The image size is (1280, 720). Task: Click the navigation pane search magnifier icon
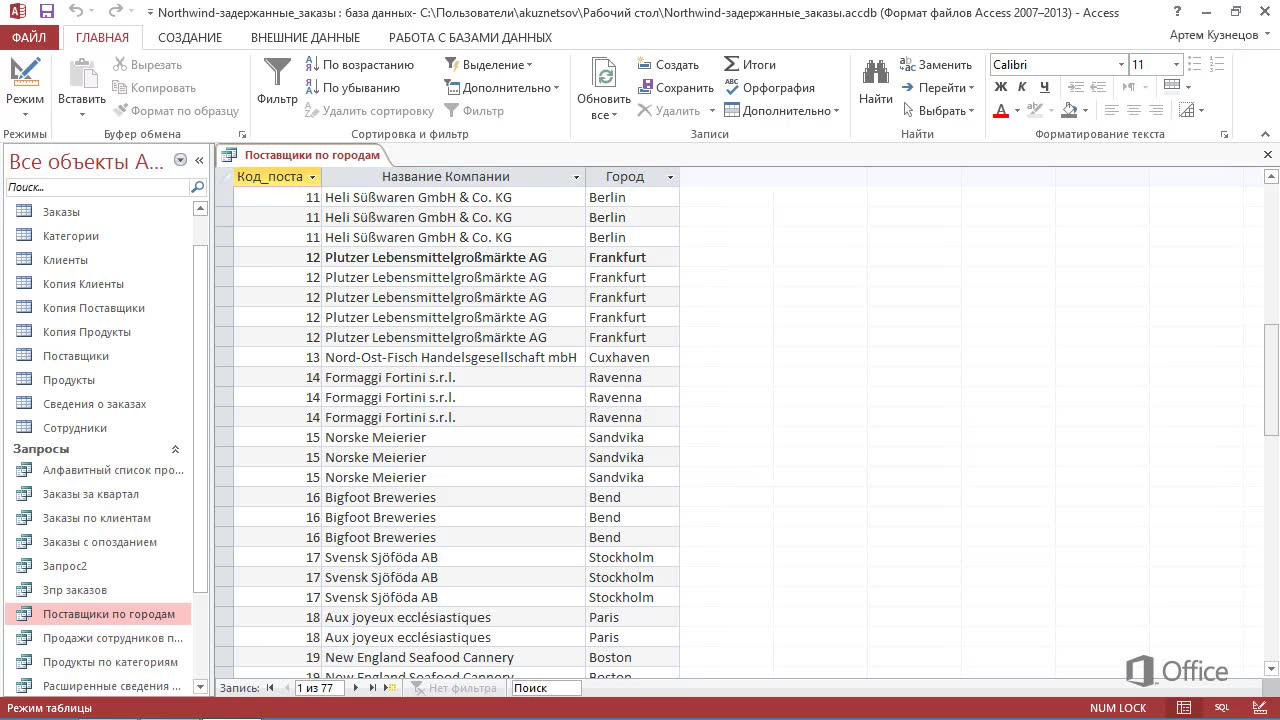pos(198,187)
